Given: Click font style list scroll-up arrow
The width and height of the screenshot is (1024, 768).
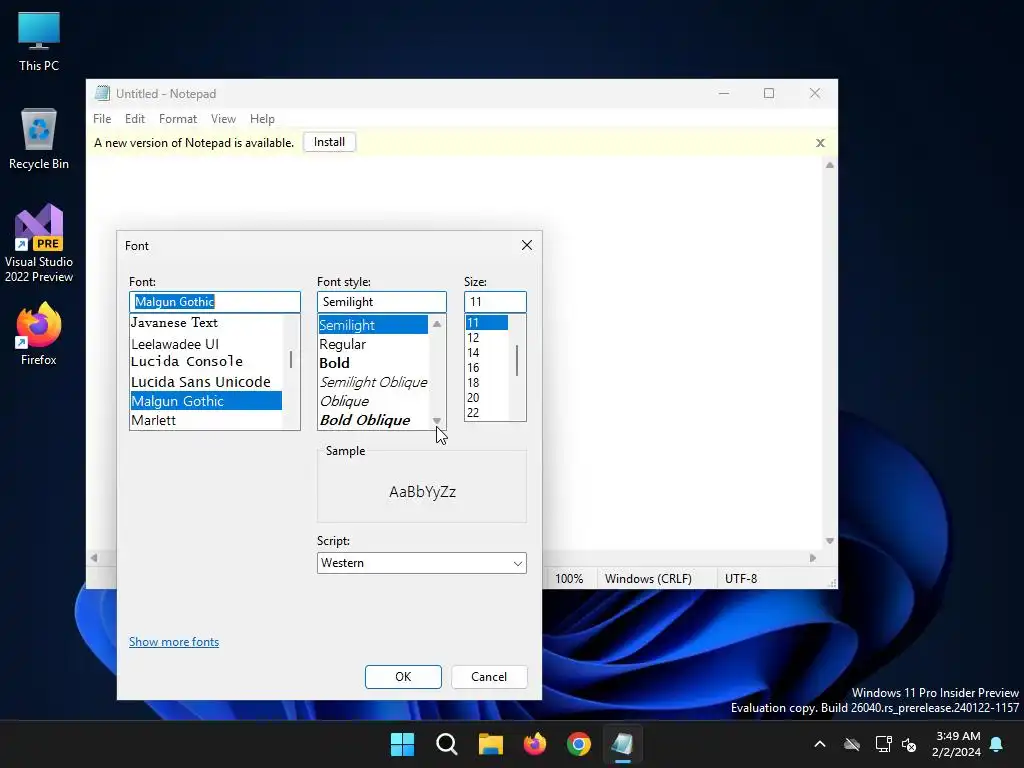Looking at the screenshot, I should pyautogui.click(x=437, y=324).
